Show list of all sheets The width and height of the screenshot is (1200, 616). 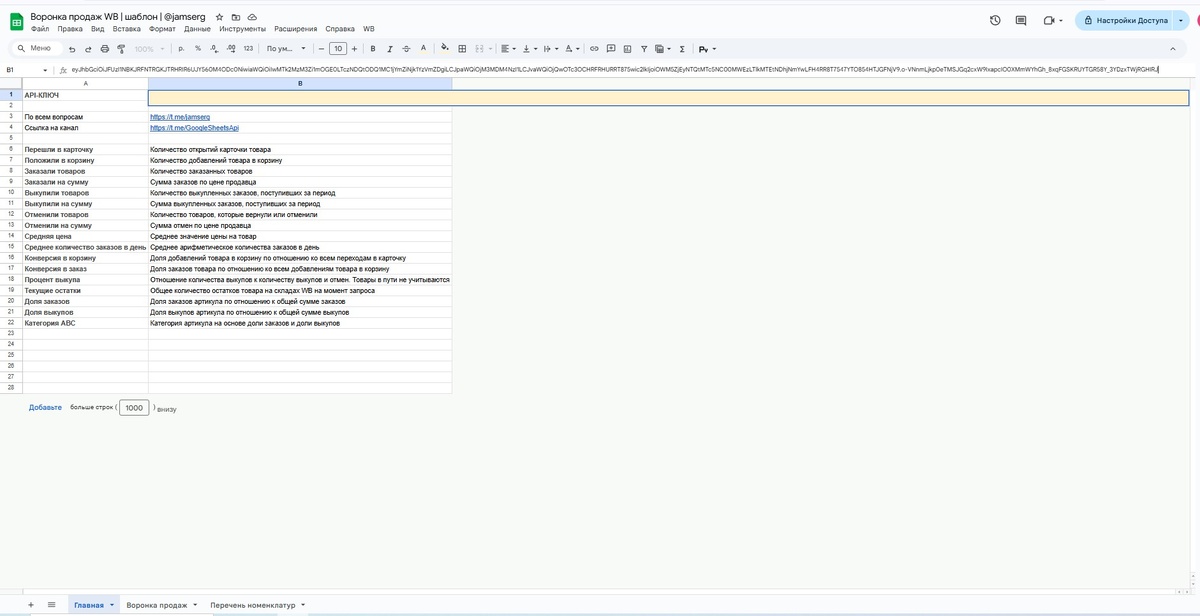point(51,605)
